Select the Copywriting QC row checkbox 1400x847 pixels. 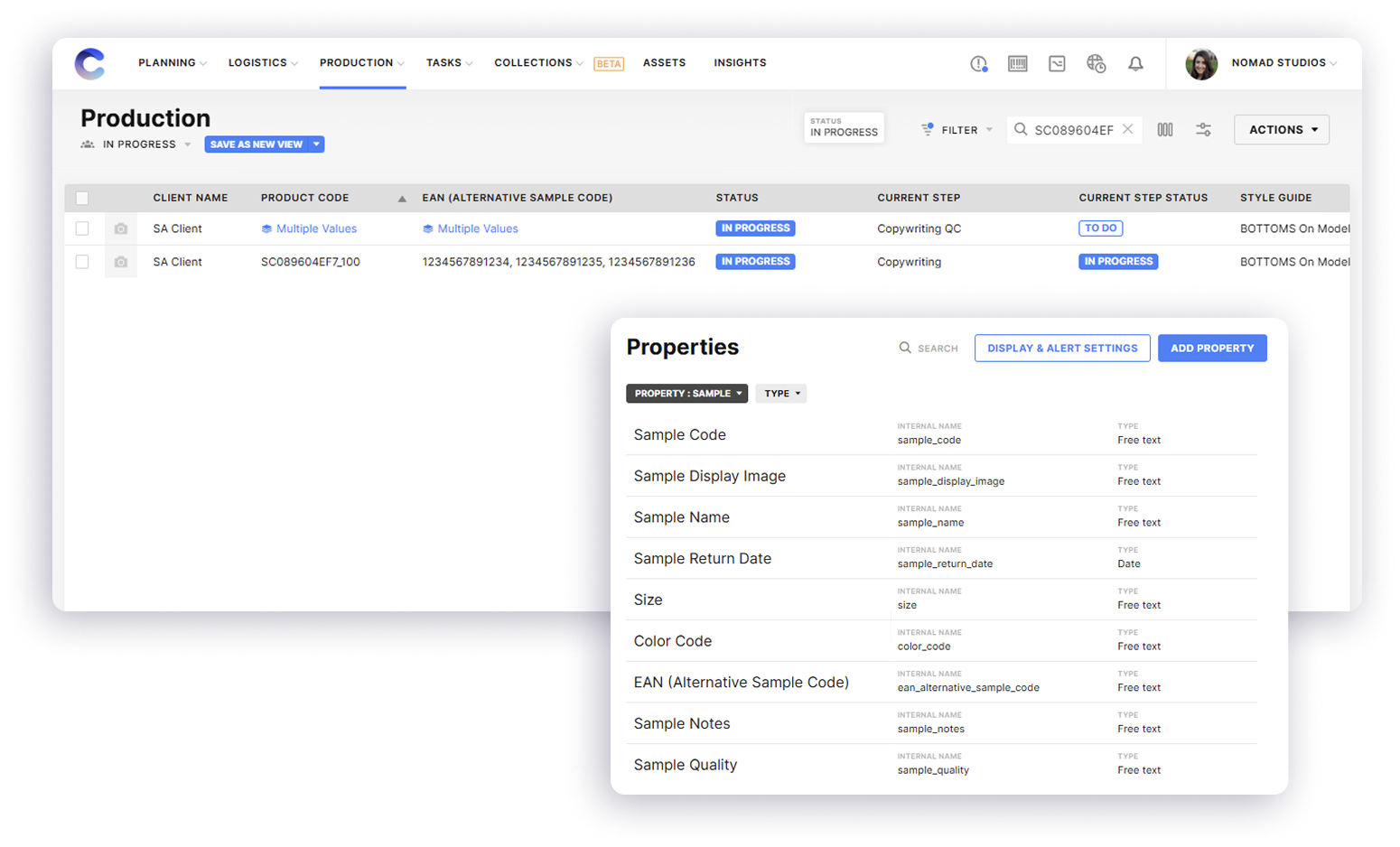click(82, 228)
